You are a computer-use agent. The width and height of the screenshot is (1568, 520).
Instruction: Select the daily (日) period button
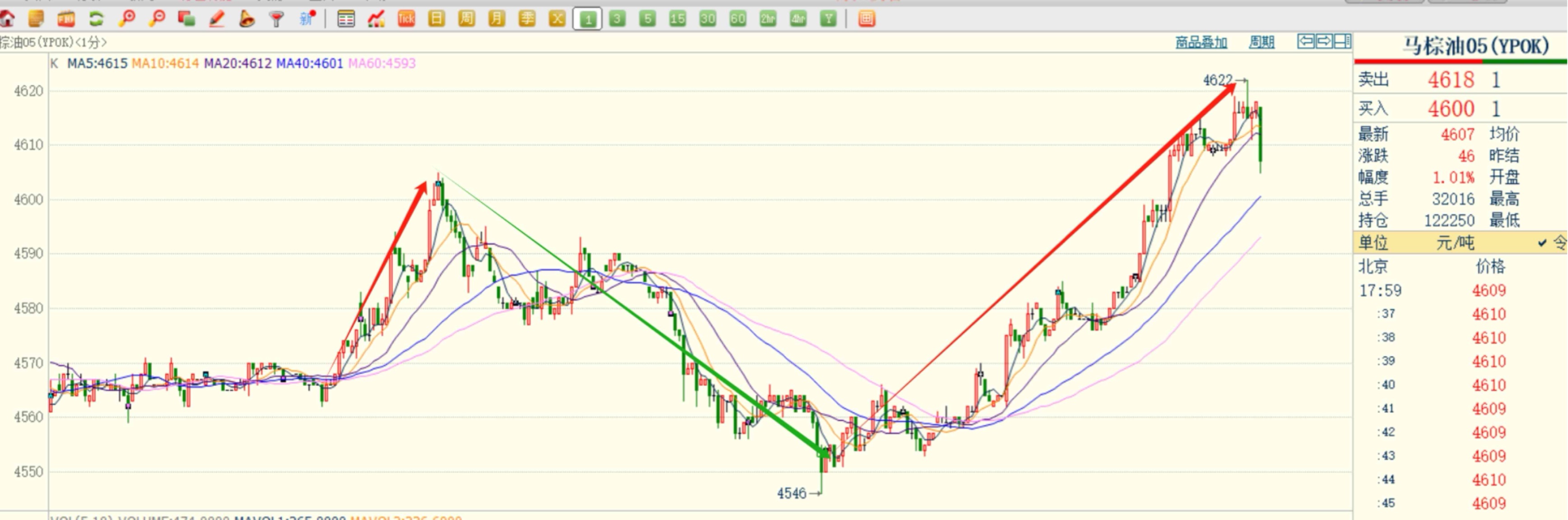point(437,19)
